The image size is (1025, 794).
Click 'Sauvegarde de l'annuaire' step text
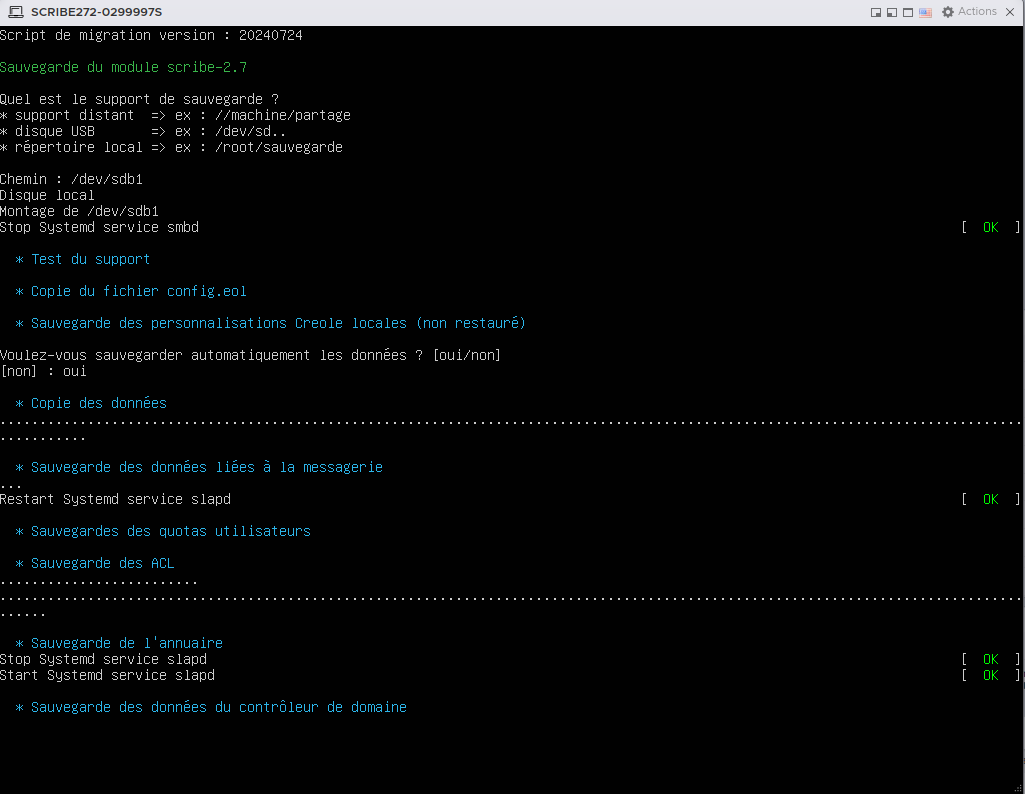click(x=126, y=643)
